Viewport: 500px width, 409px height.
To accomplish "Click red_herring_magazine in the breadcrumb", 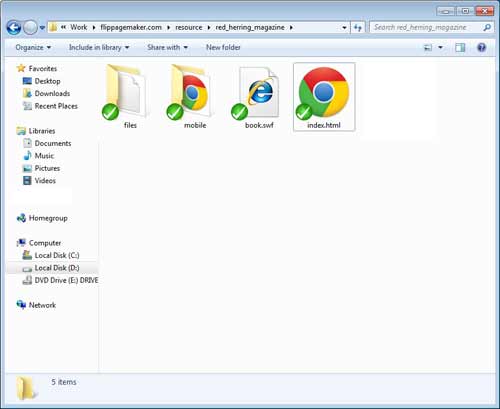I will click(250, 27).
